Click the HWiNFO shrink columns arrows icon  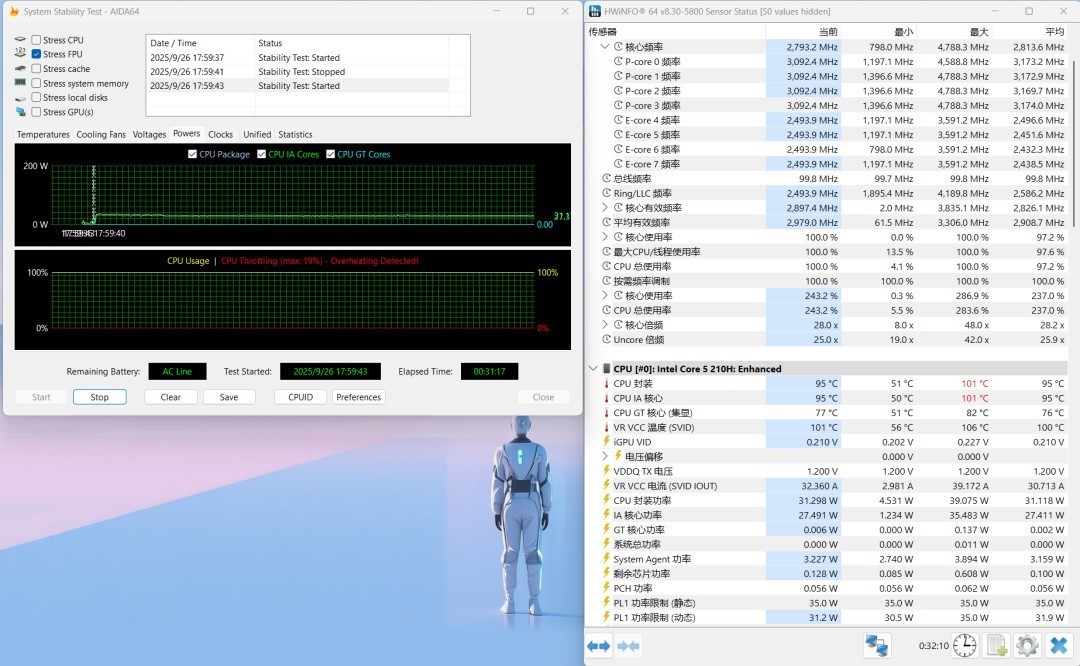coord(629,646)
